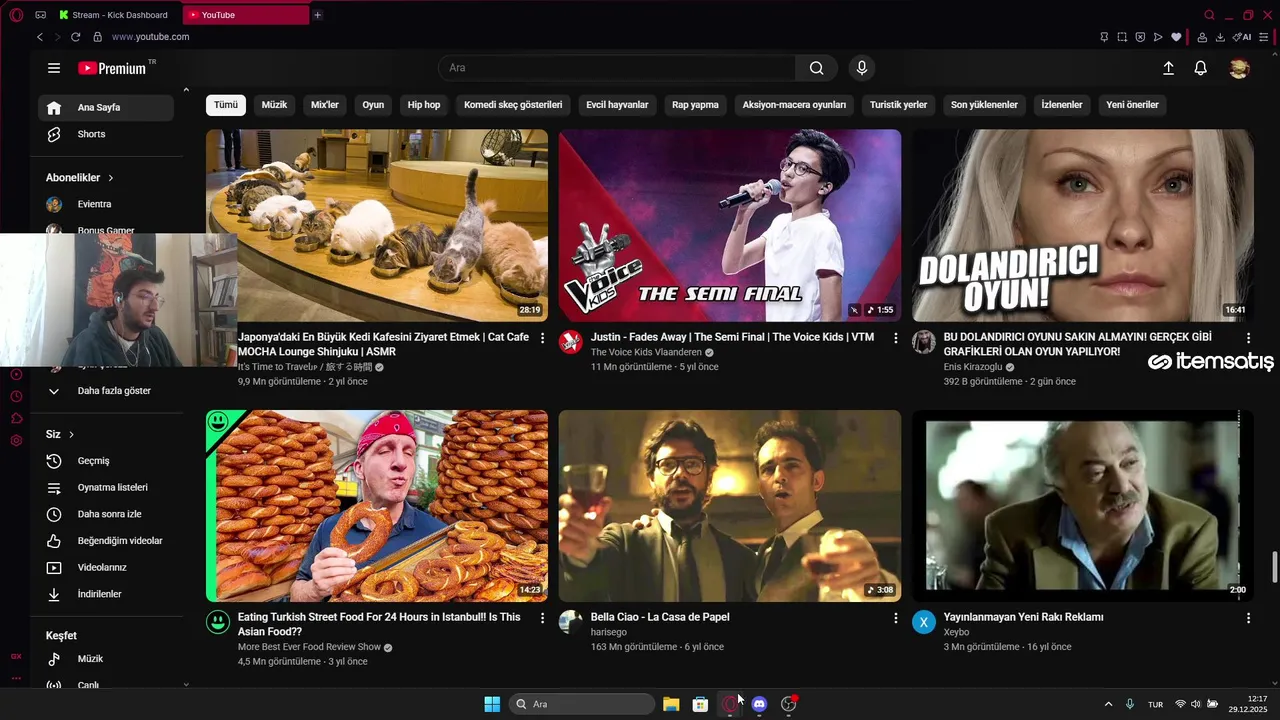This screenshot has height=720, width=1280.
Task: Open the Opera AI assistant icon
Action: coord(1243,37)
